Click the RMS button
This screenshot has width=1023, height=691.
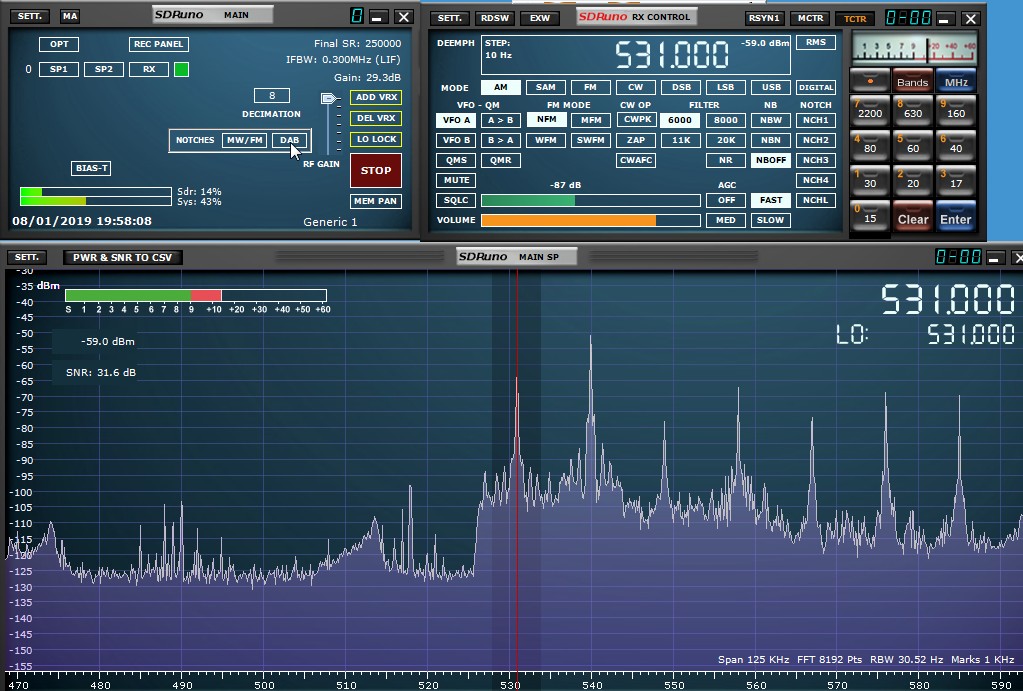816,42
